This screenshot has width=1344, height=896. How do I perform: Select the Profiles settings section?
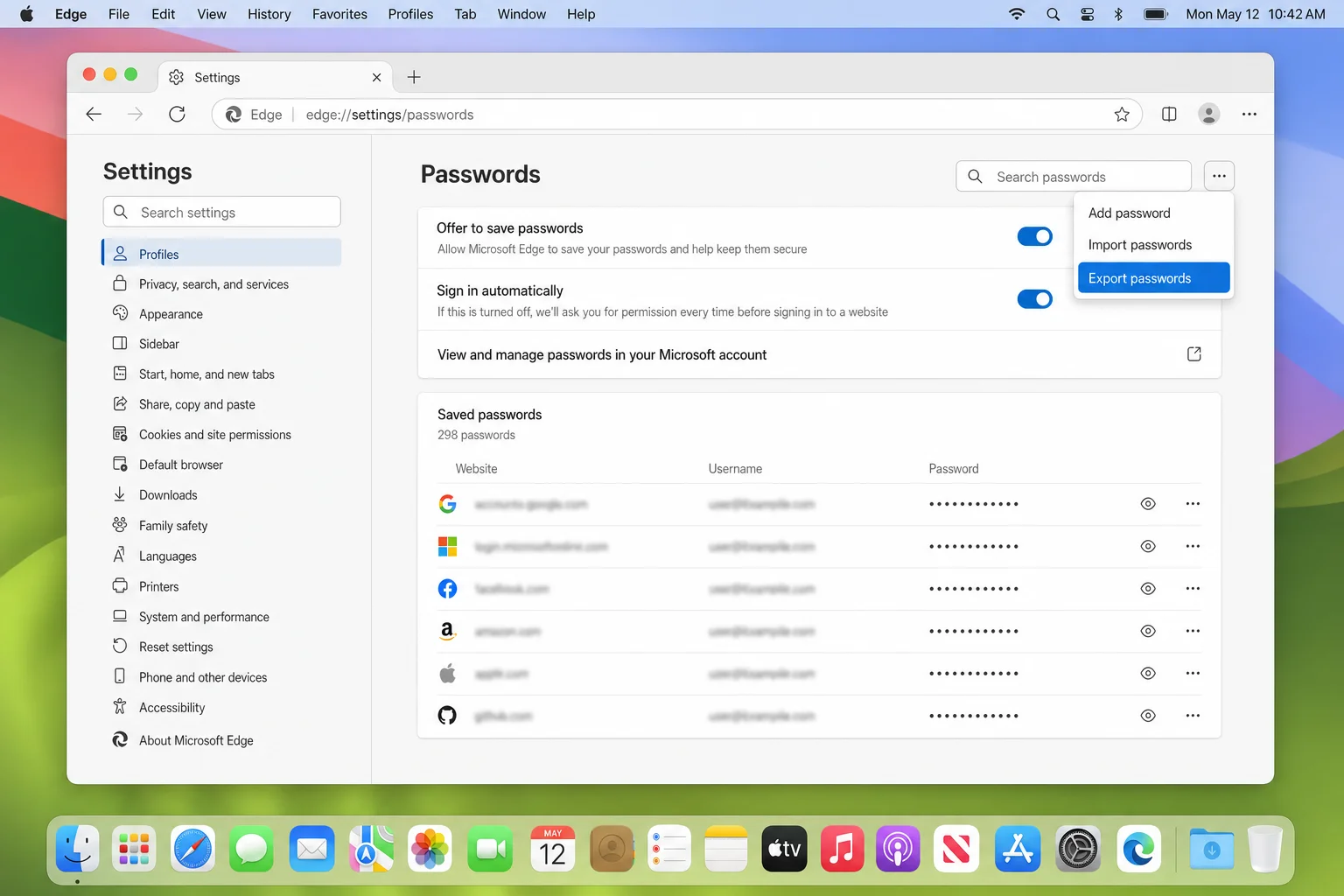221,254
